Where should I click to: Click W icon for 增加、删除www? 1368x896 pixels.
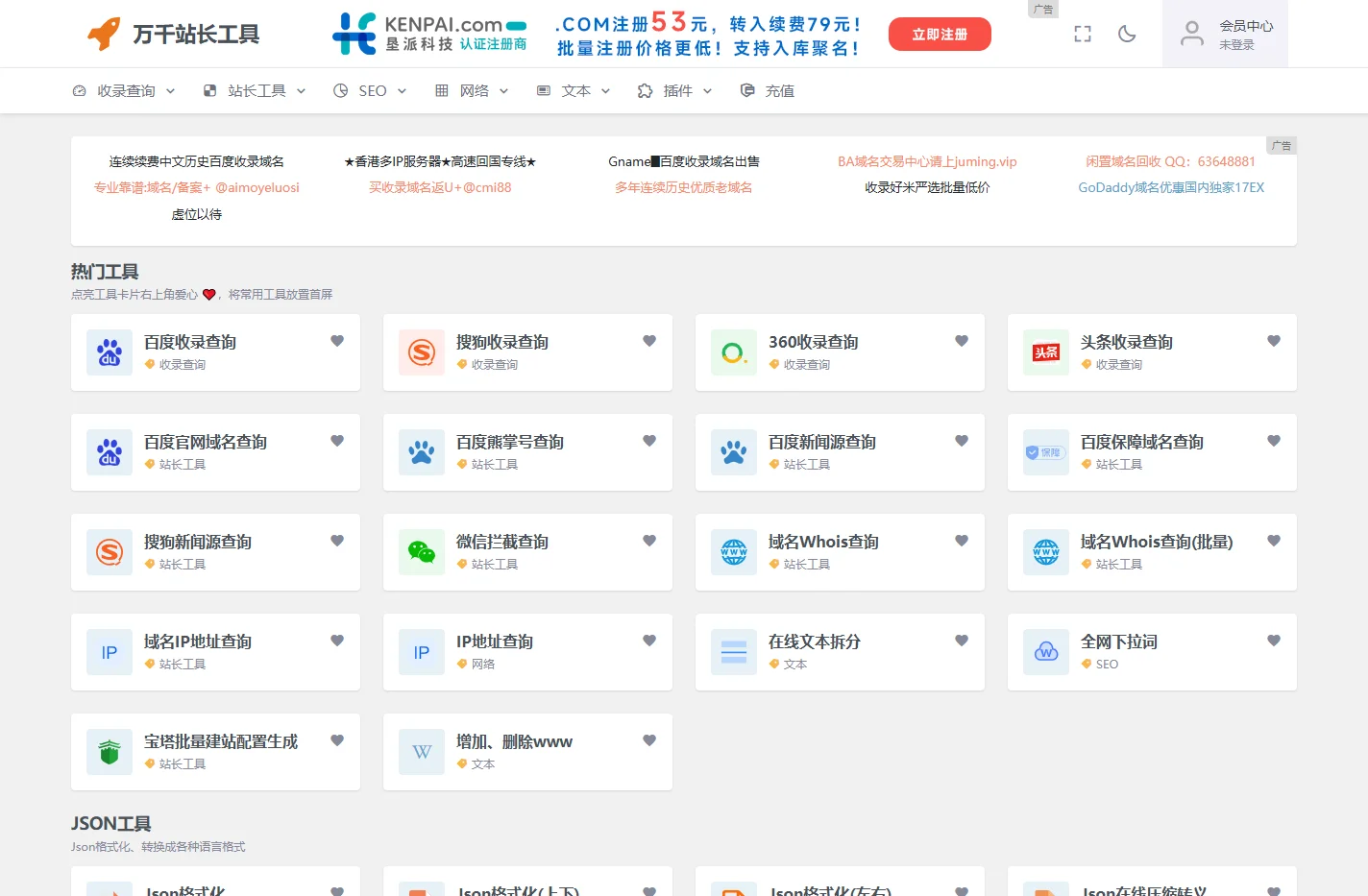[x=422, y=752]
